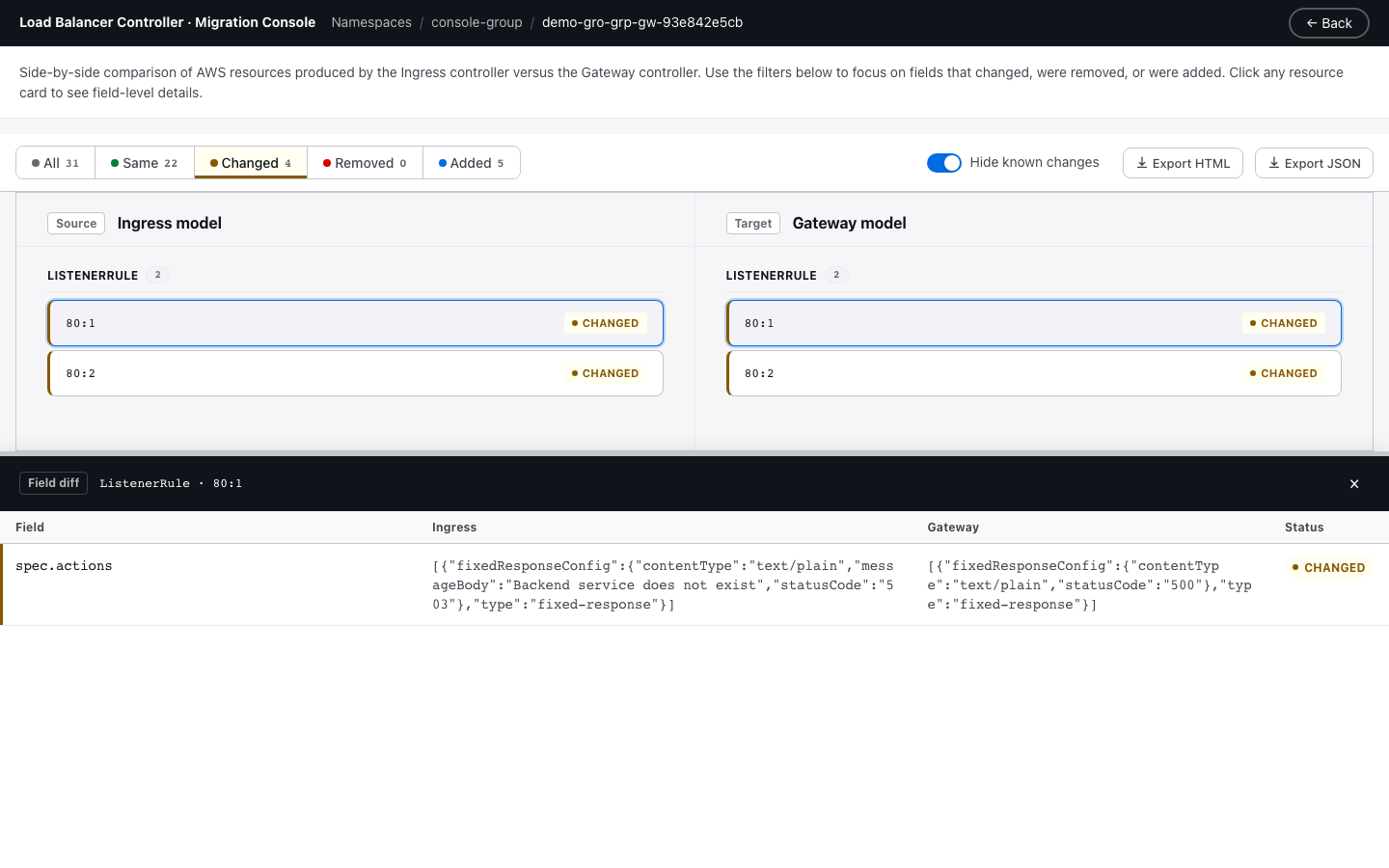
Task: Click Gateway model heading
Action: pos(850,223)
